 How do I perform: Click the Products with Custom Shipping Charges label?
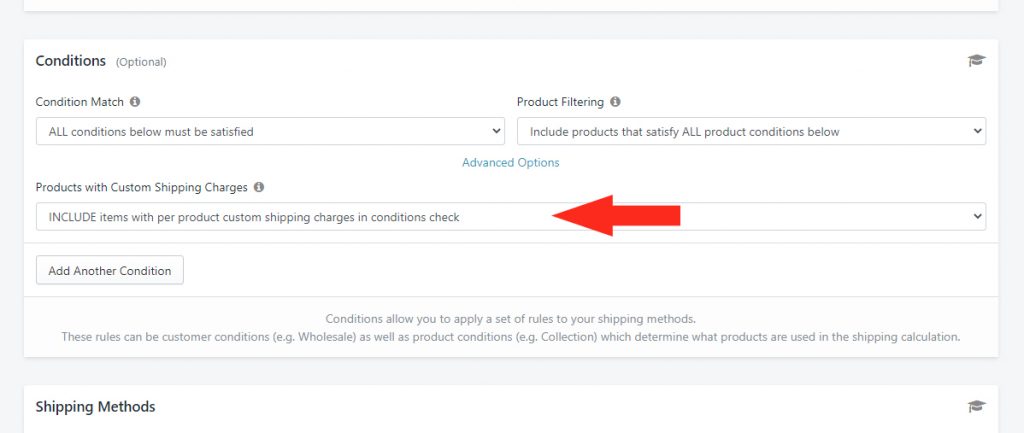tap(142, 187)
